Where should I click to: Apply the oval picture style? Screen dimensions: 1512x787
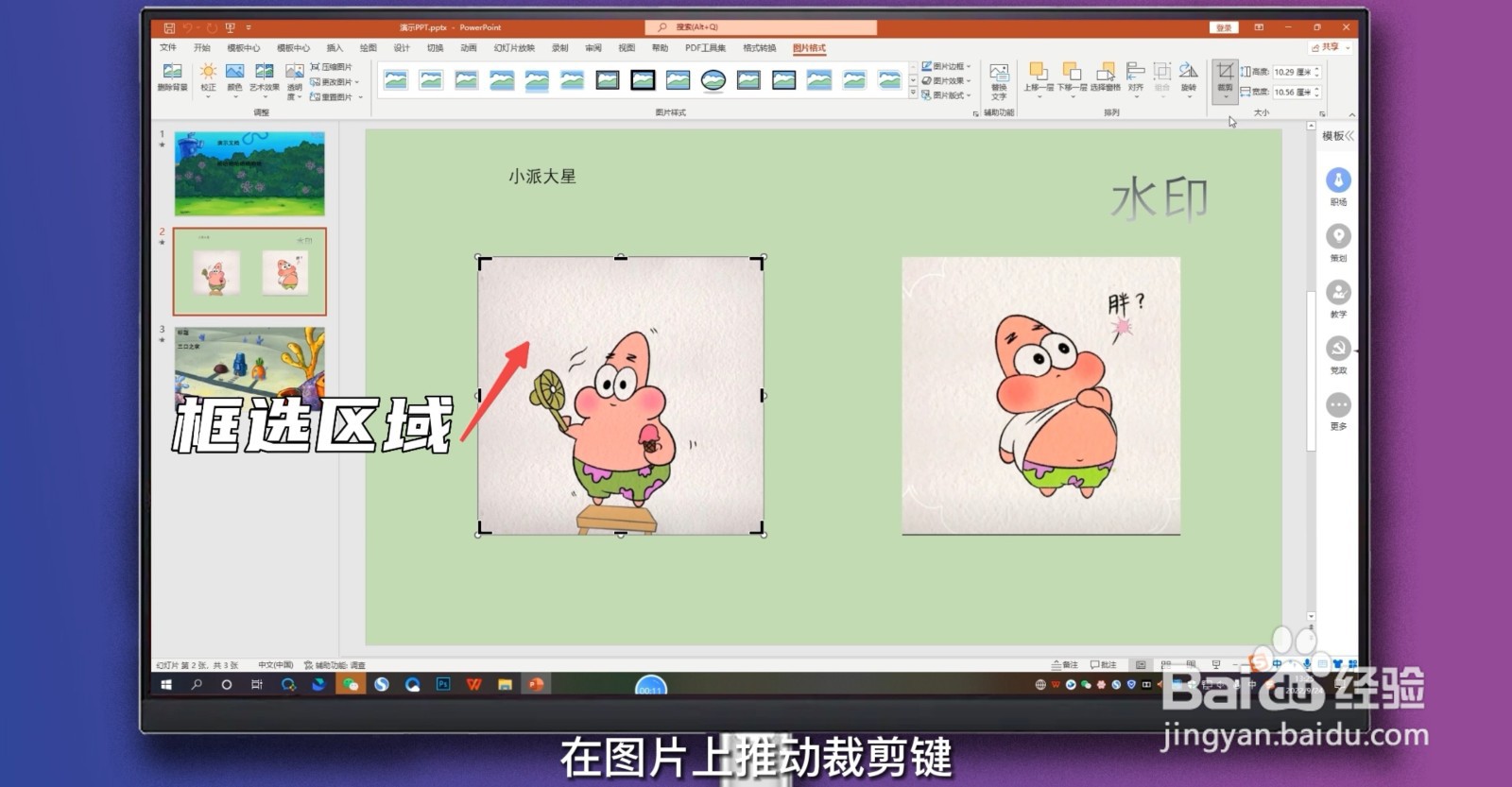(713, 80)
